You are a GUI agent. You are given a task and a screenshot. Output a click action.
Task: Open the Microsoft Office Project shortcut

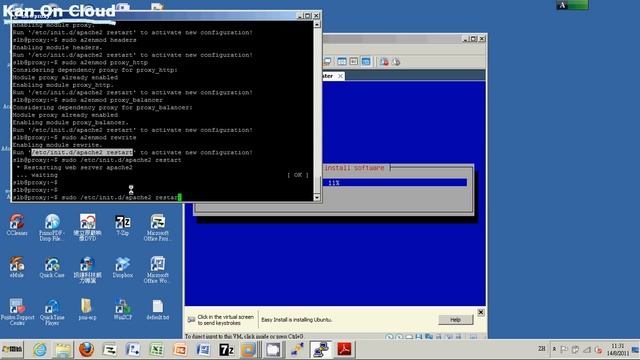158,227
